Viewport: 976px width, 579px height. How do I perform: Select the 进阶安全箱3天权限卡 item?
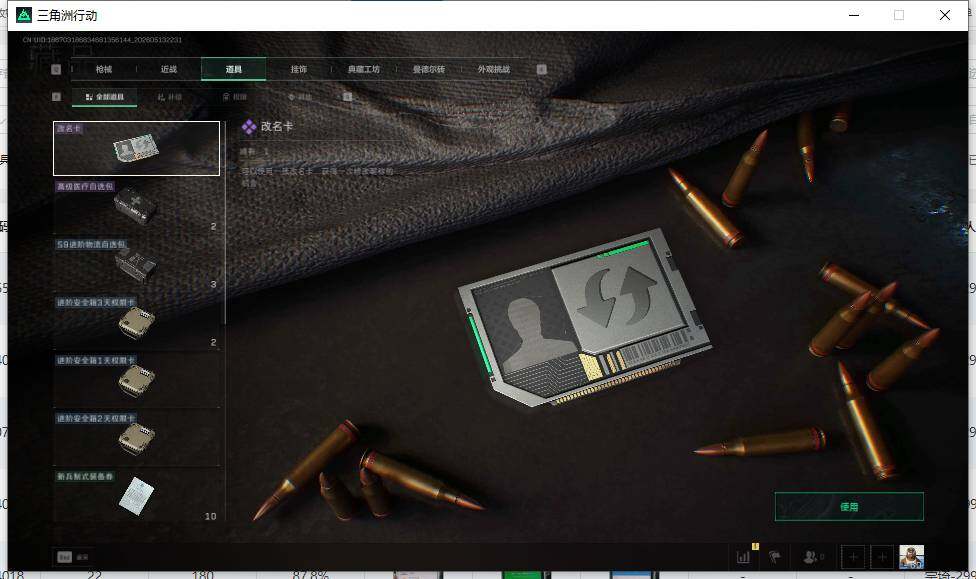[x=136, y=322]
